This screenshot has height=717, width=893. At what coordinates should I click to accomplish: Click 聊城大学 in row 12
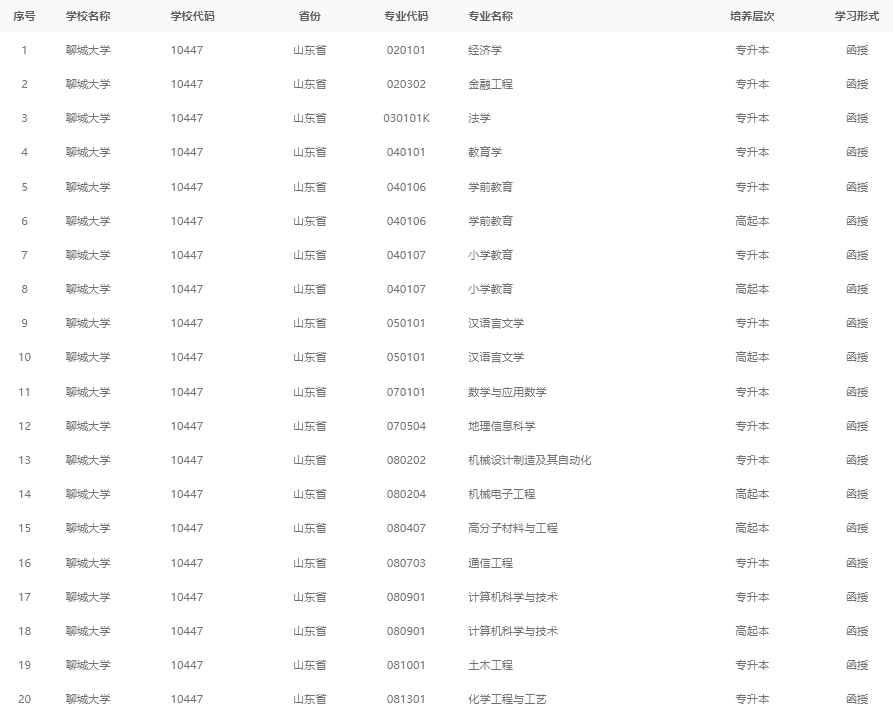[x=88, y=426]
